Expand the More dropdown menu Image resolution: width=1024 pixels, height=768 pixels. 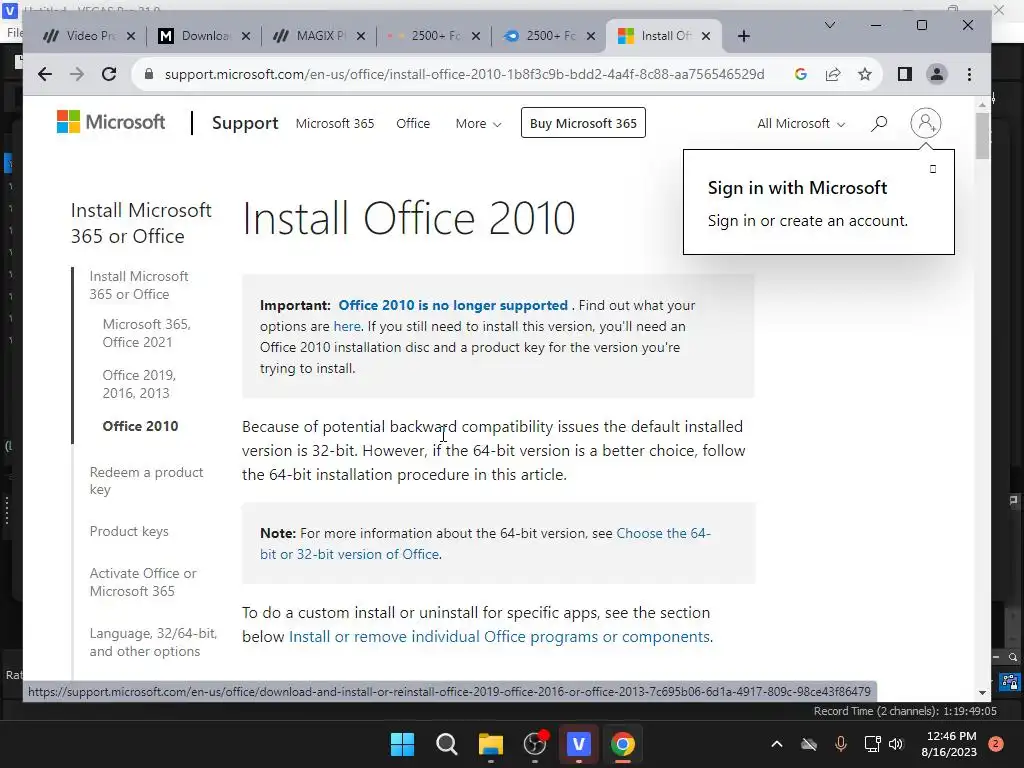[478, 123]
